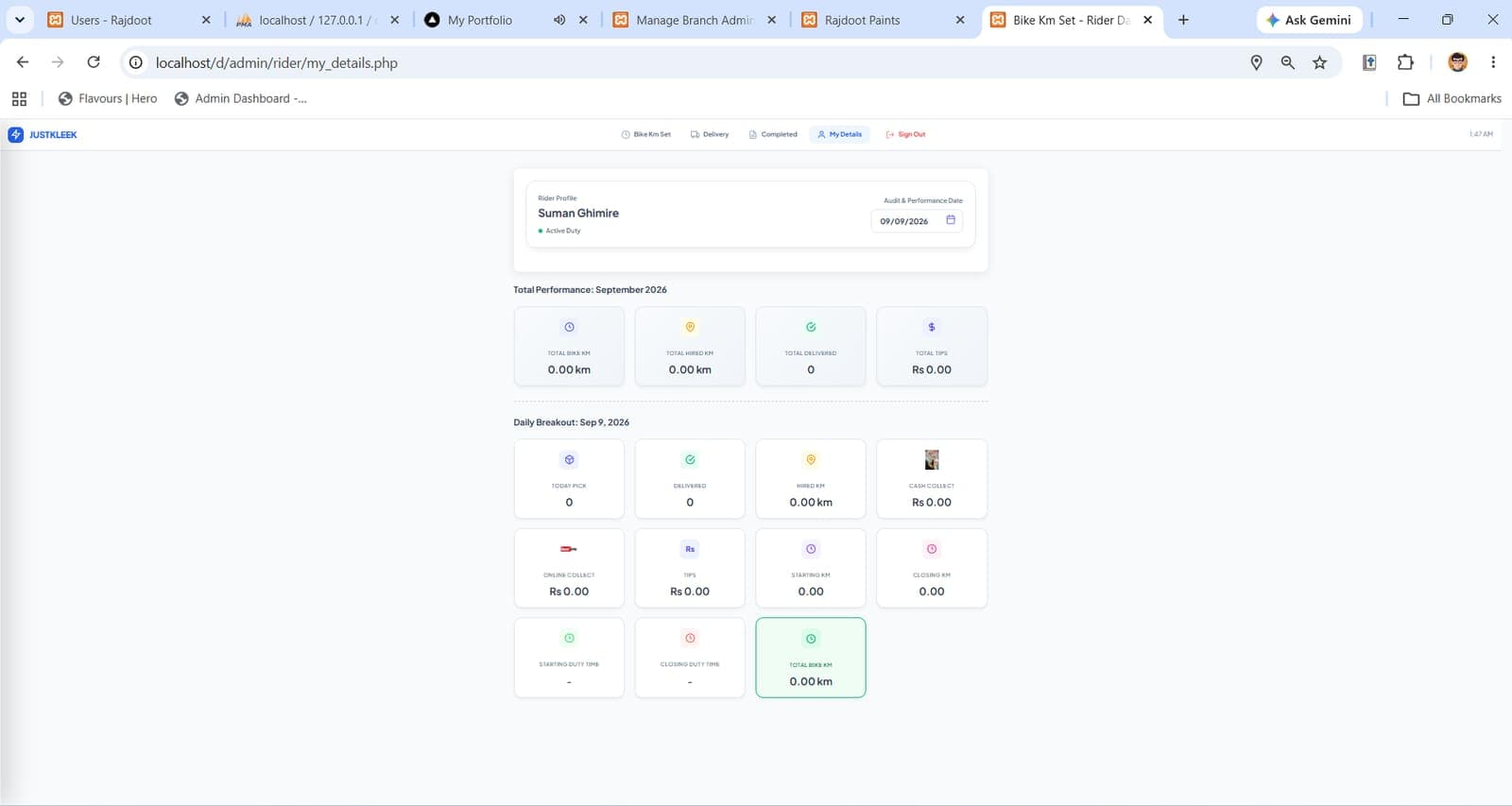The height and width of the screenshot is (806, 1512).
Task: Open the zoom magnifier icon in address bar
Action: (1288, 62)
